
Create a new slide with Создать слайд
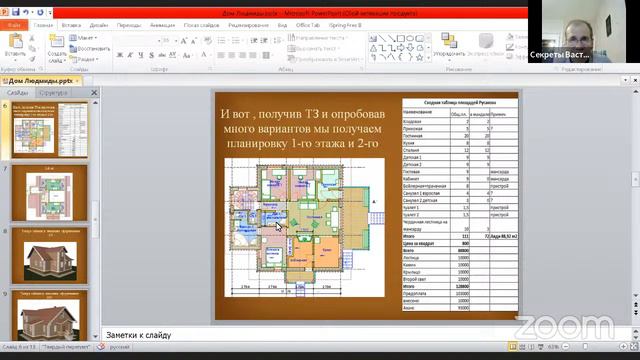coord(57,49)
